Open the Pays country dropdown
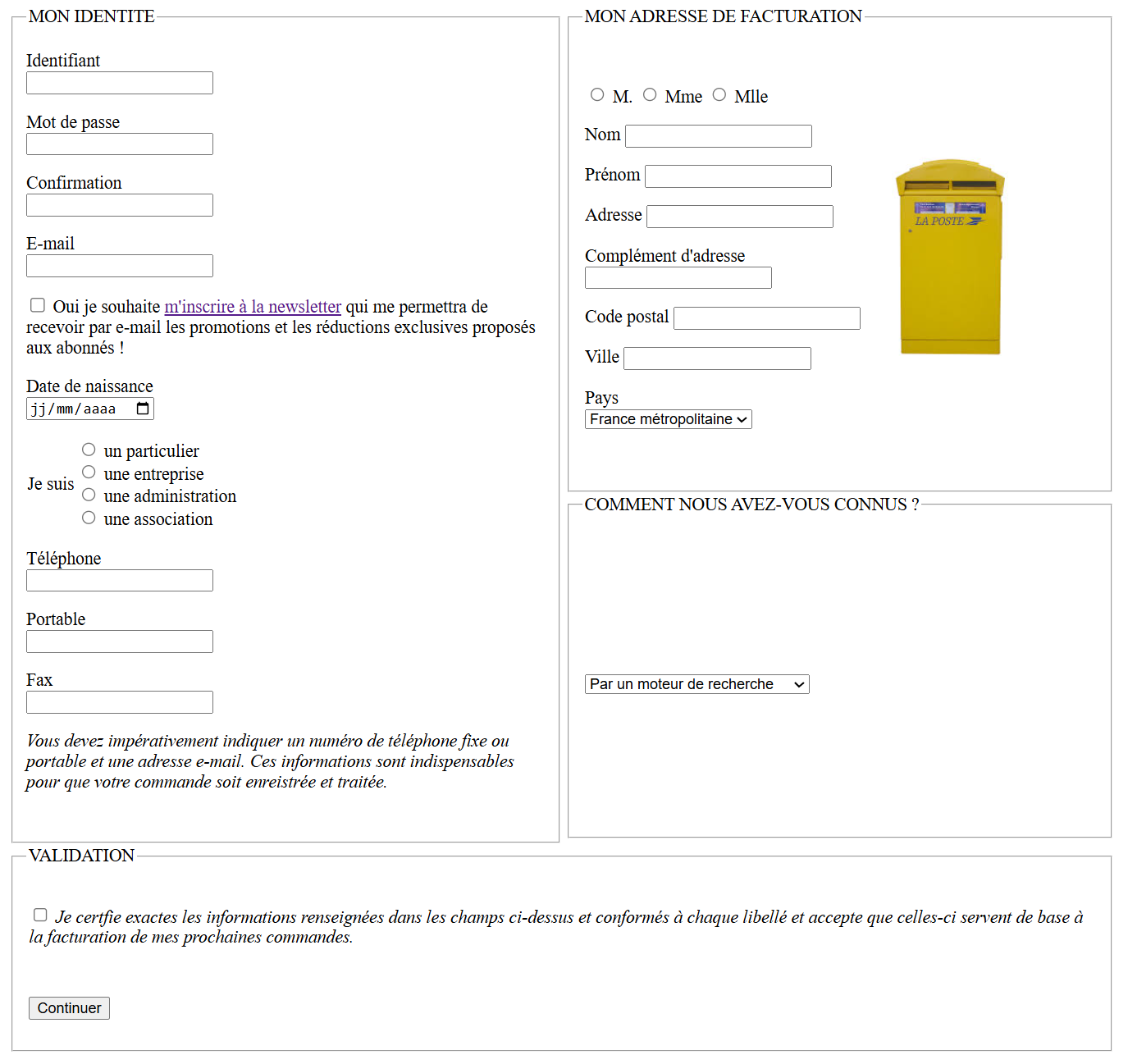The height and width of the screenshot is (1064, 1128). coord(668,419)
